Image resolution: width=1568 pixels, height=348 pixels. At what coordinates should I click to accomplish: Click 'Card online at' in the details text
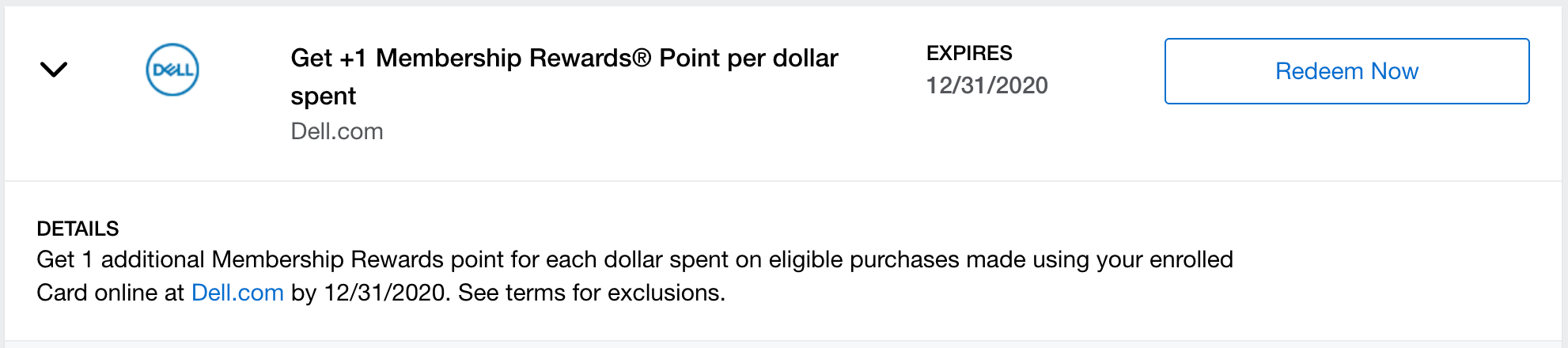[x=110, y=293]
